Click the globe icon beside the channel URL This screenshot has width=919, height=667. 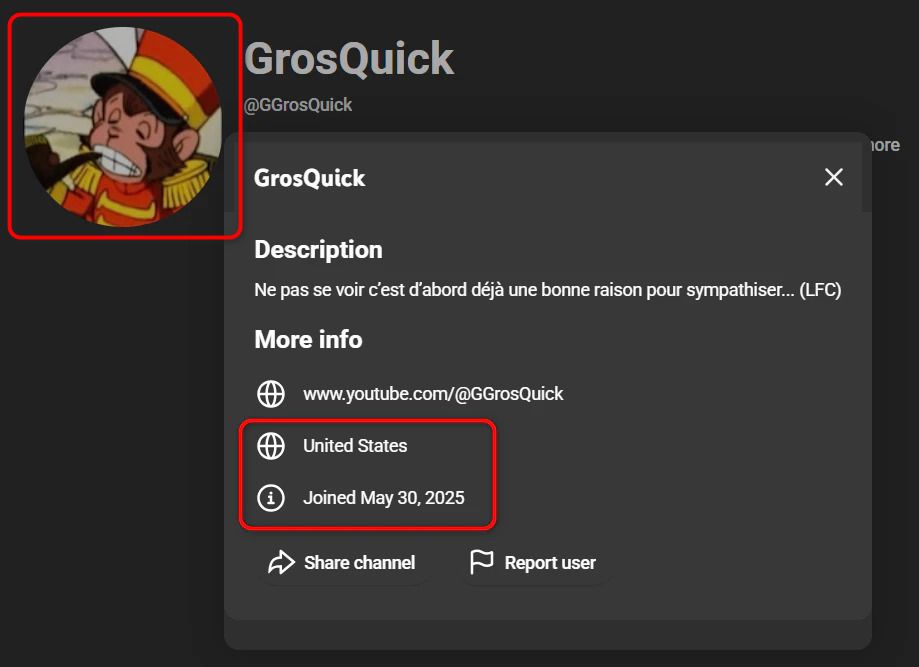[x=271, y=394]
